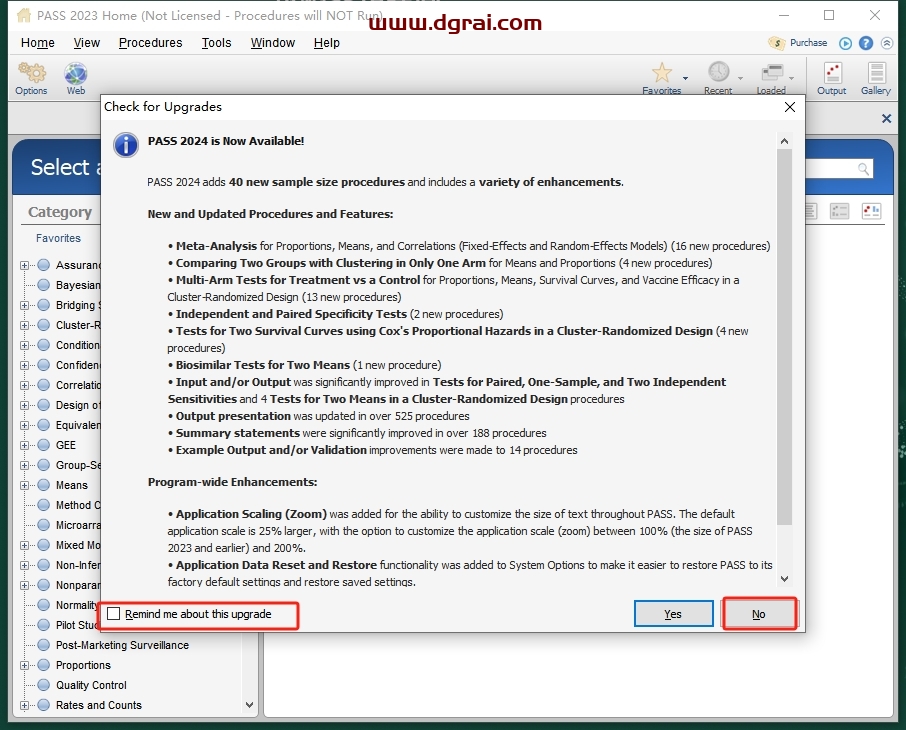Click the blue question mark help icon
The height and width of the screenshot is (730, 906).
point(866,43)
